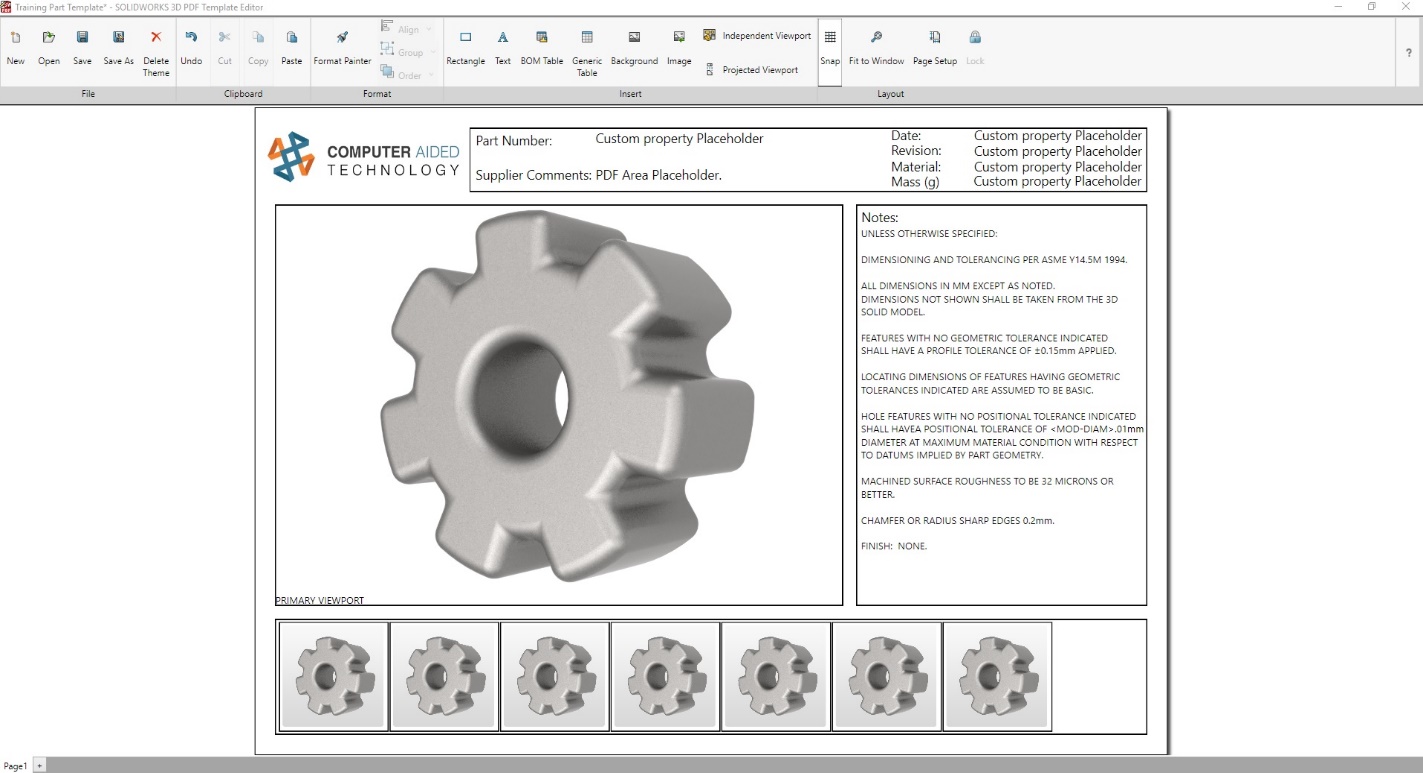Screen dimensions: 1423x773
Task: Click the Help question mark button
Action: pos(1409,53)
